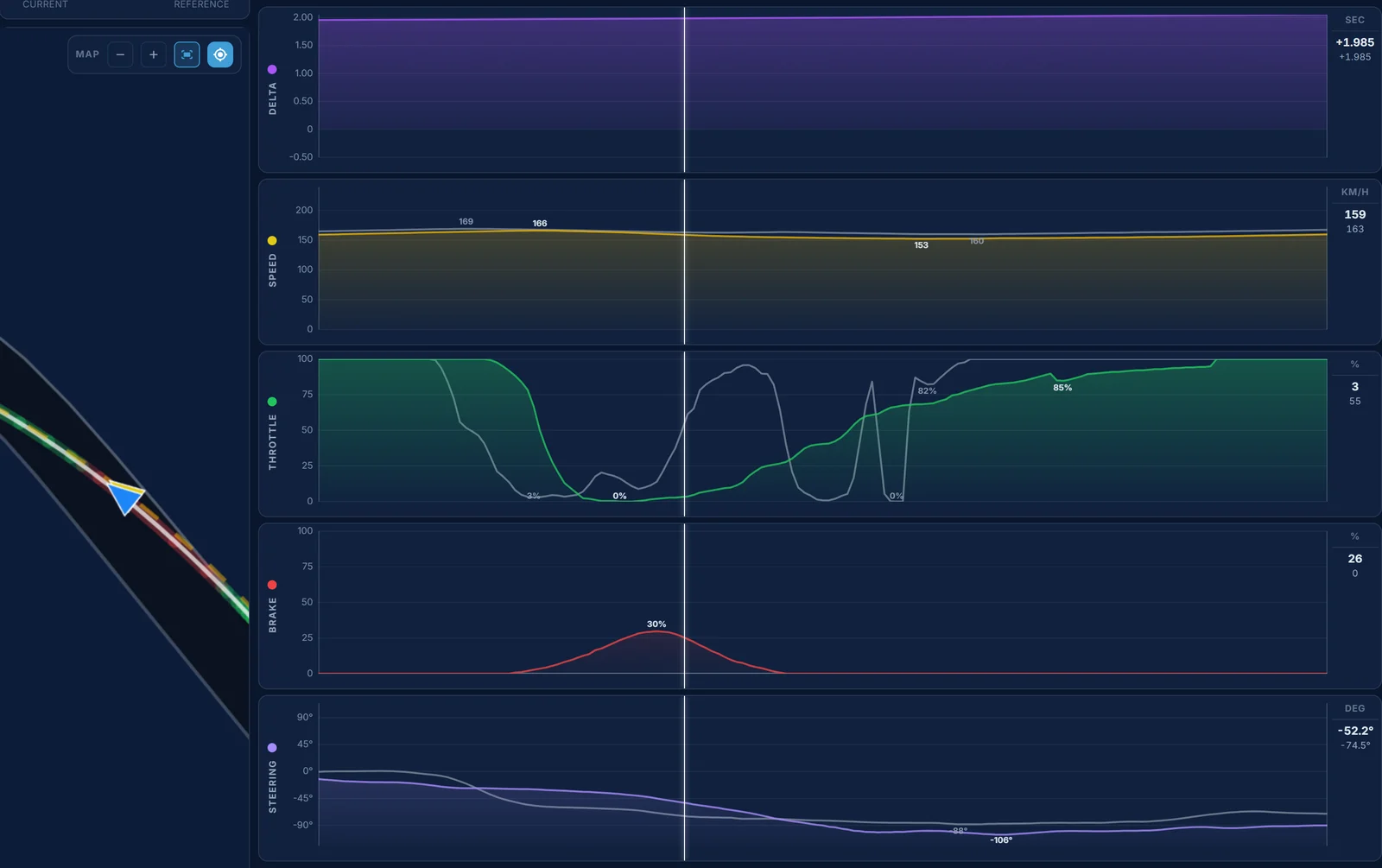
Task: Click the 82% reference throttle label
Action: tap(927, 391)
